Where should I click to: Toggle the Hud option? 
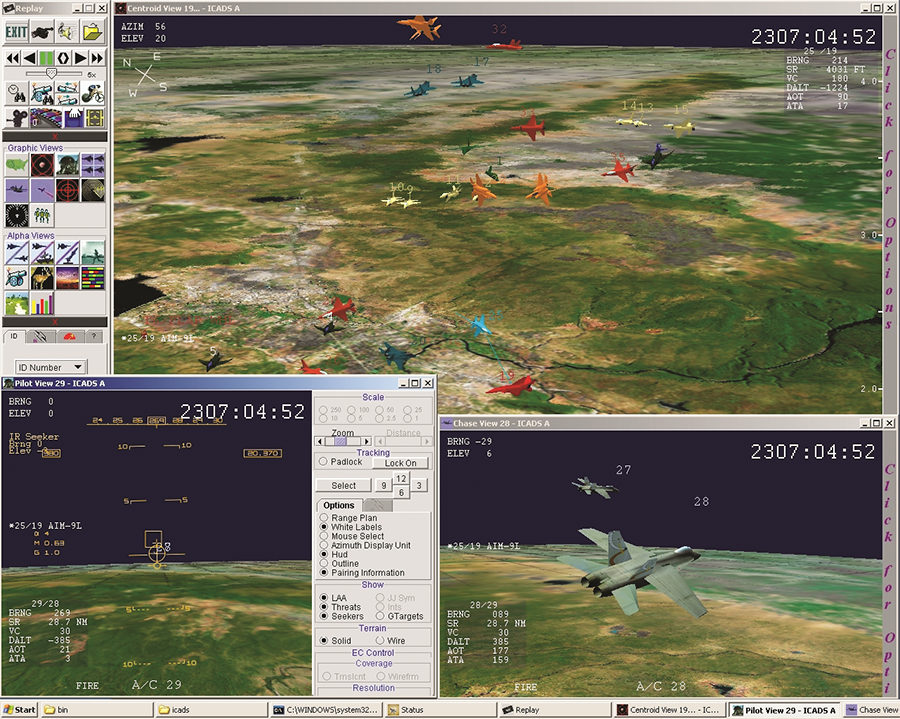tap(324, 553)
